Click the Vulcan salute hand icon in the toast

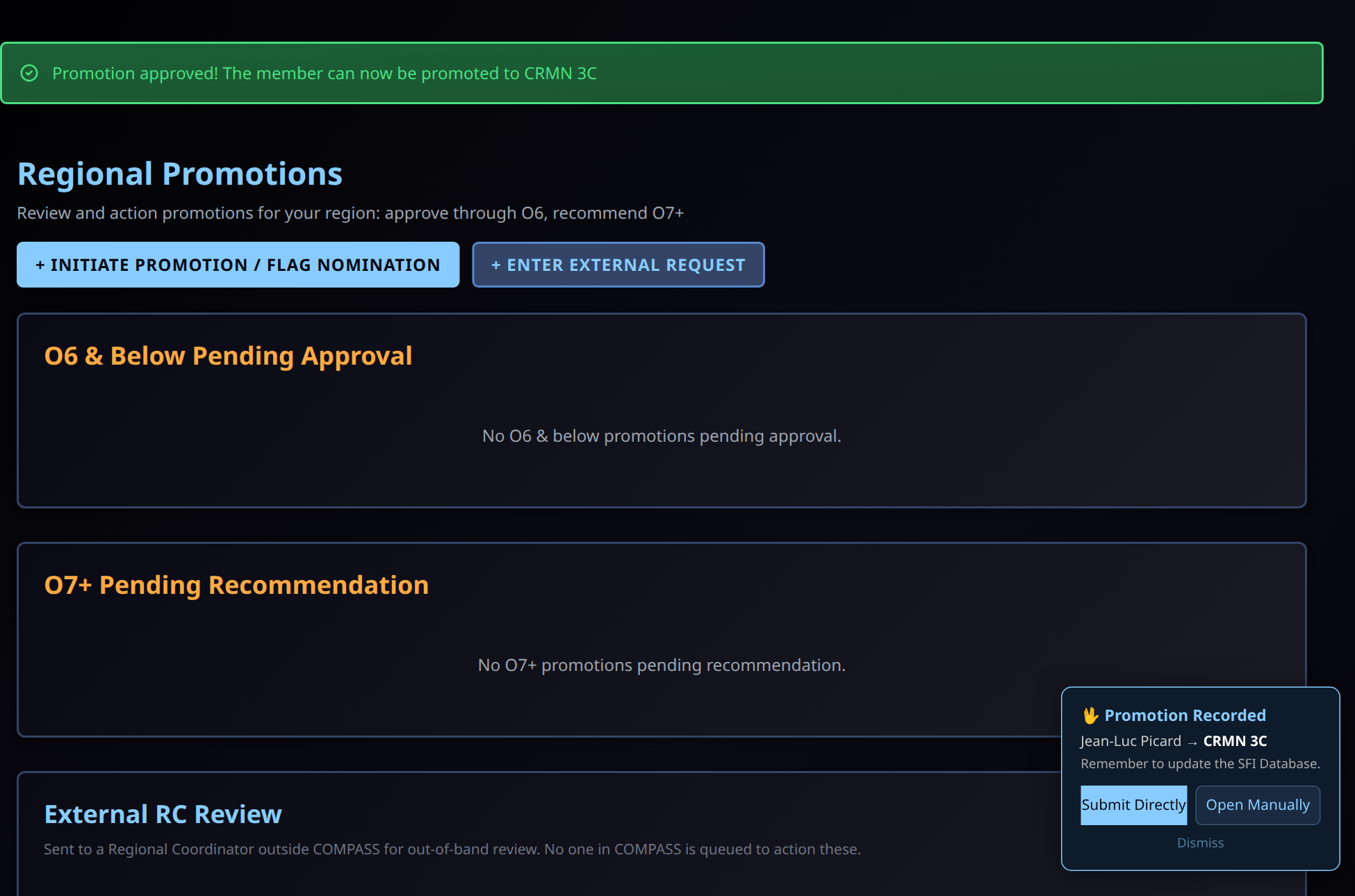tap(1090, 715)
